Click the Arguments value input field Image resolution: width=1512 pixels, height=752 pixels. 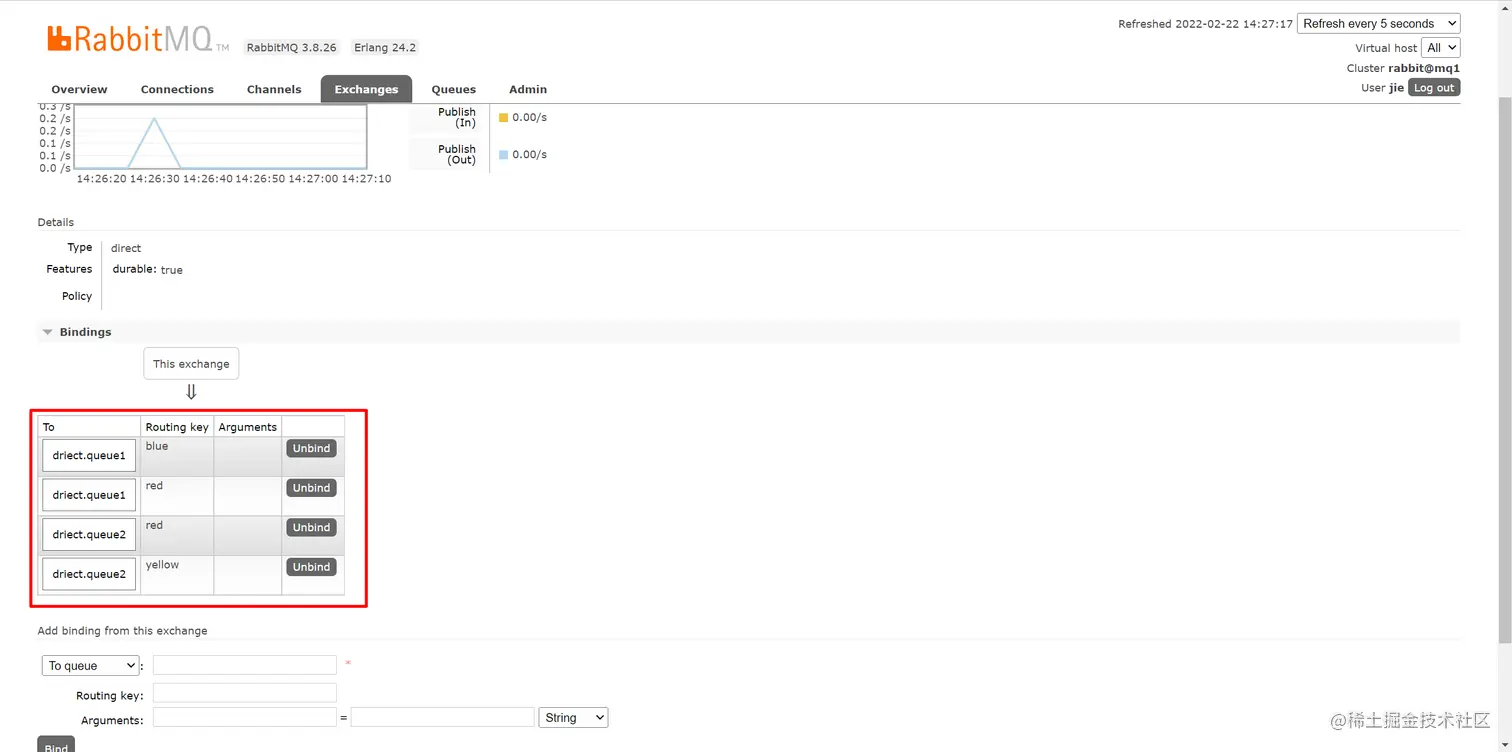pos(443,717)
